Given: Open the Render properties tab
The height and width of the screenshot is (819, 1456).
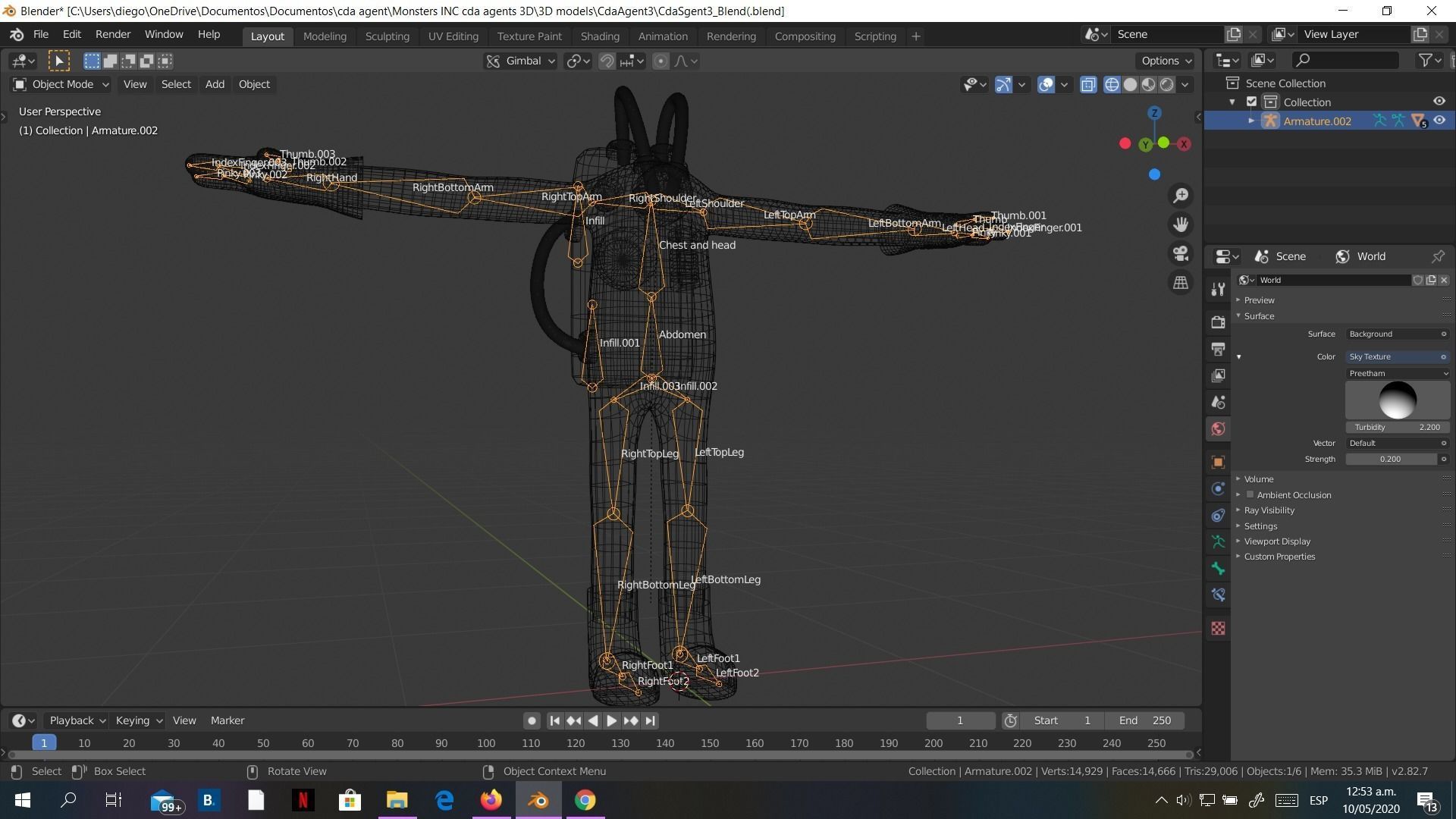Looking at the screenshot, I should [1218, 322].
